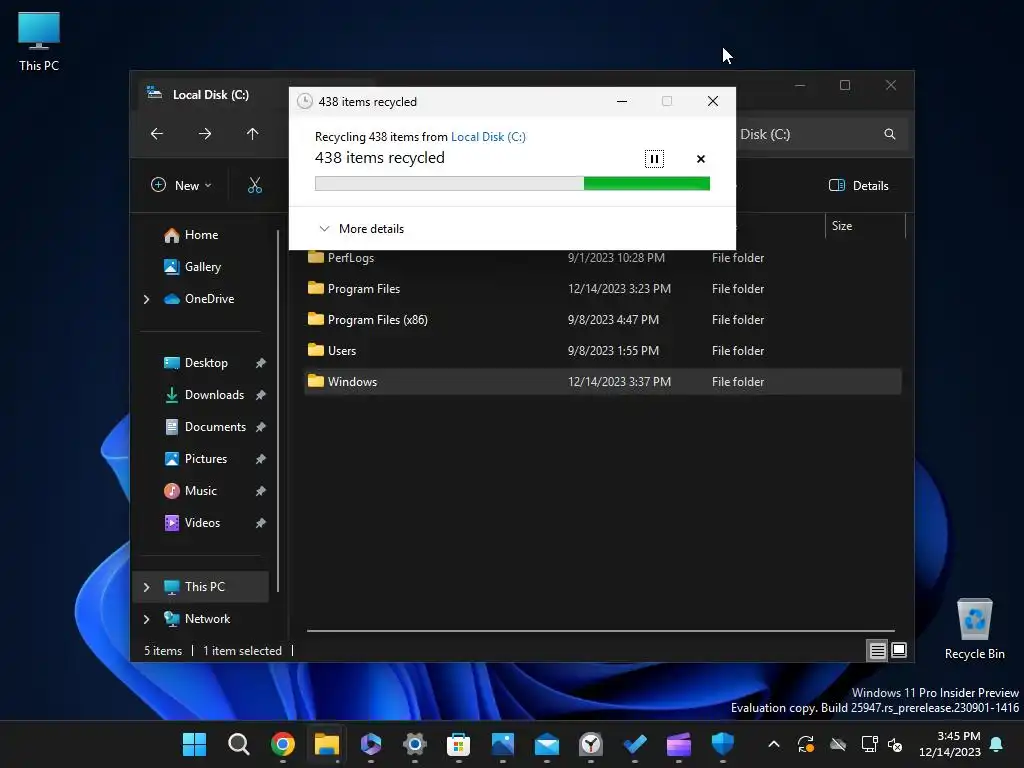Open Google Chrome from taskbar
The height and width of the screenshot is (768, 1024).
(x=283, y=744)
